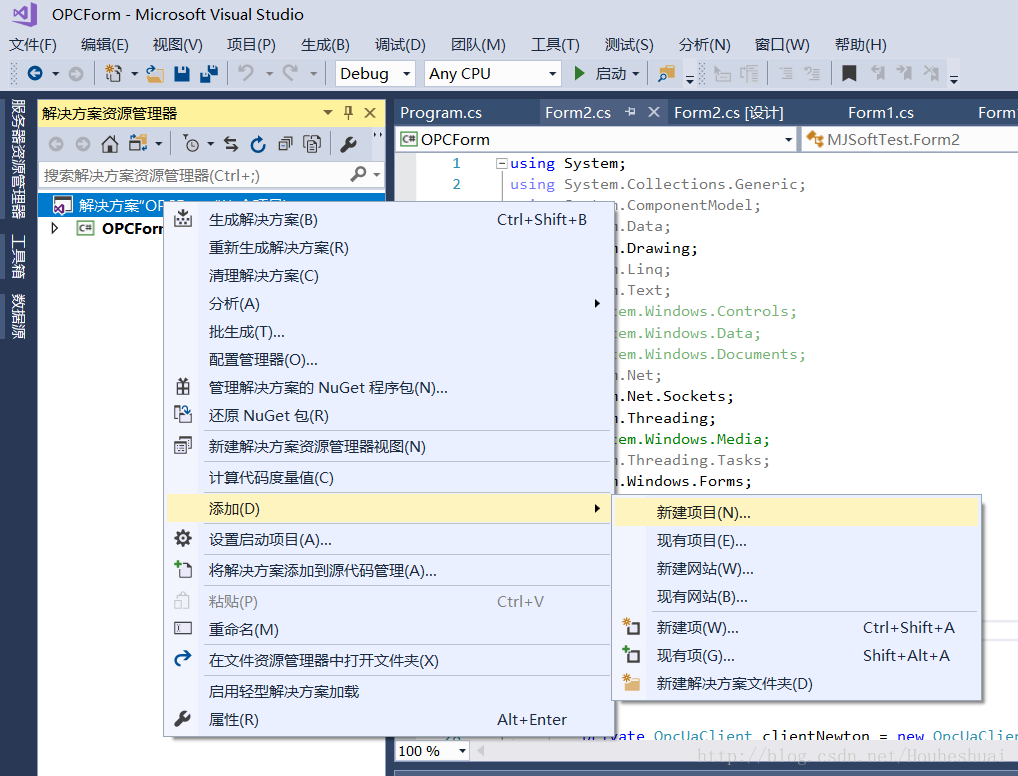The image size is (1018, 776).
Task: Click the pin icon on Solution Explorer panel
Action: click(349, 113)
